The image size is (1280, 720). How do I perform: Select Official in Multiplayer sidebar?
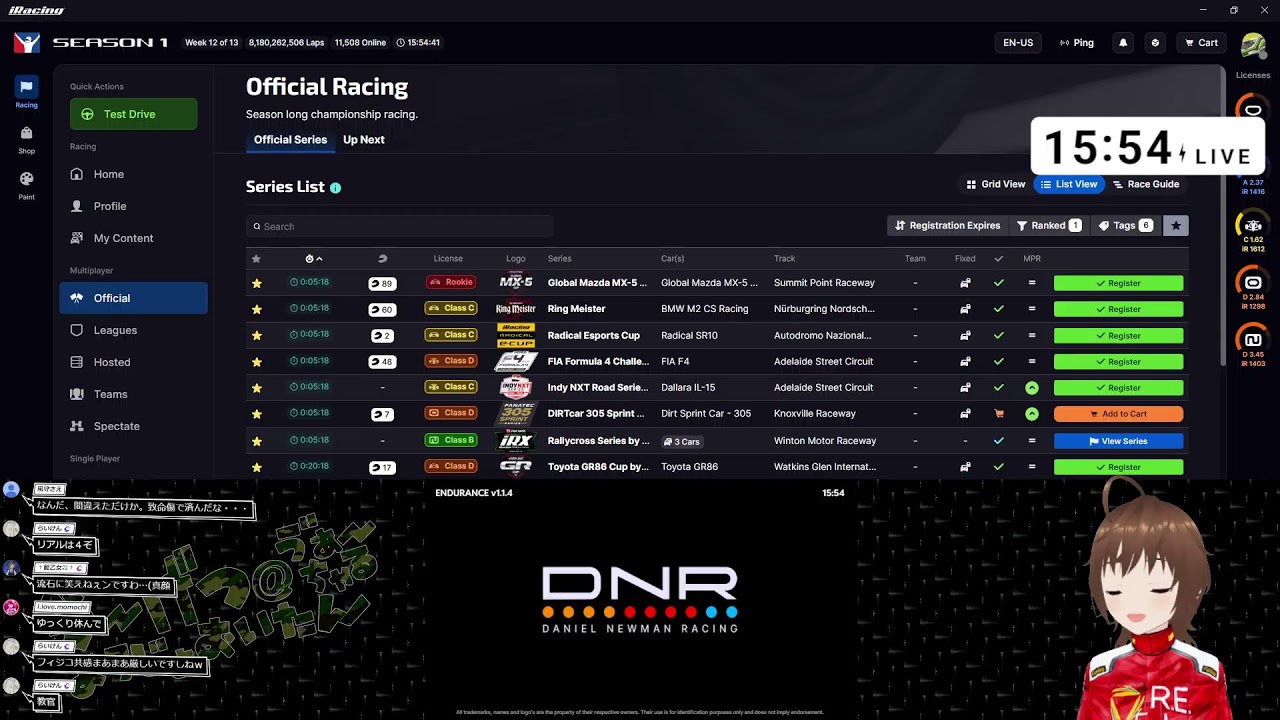134,298
